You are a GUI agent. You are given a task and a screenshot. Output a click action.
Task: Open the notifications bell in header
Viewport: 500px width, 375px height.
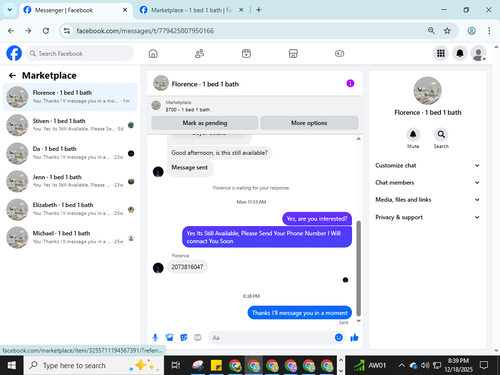coord(460,53)
